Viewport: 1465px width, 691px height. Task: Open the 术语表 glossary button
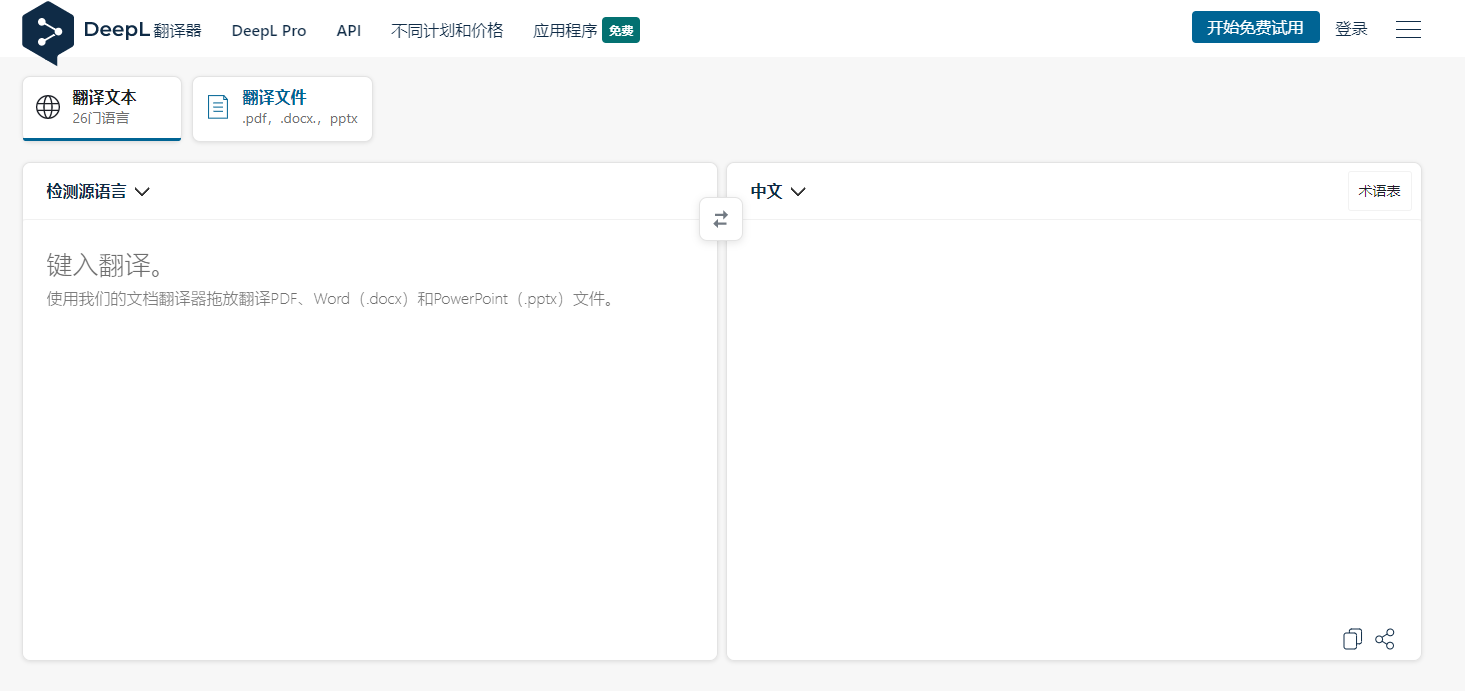(1379, 191)
